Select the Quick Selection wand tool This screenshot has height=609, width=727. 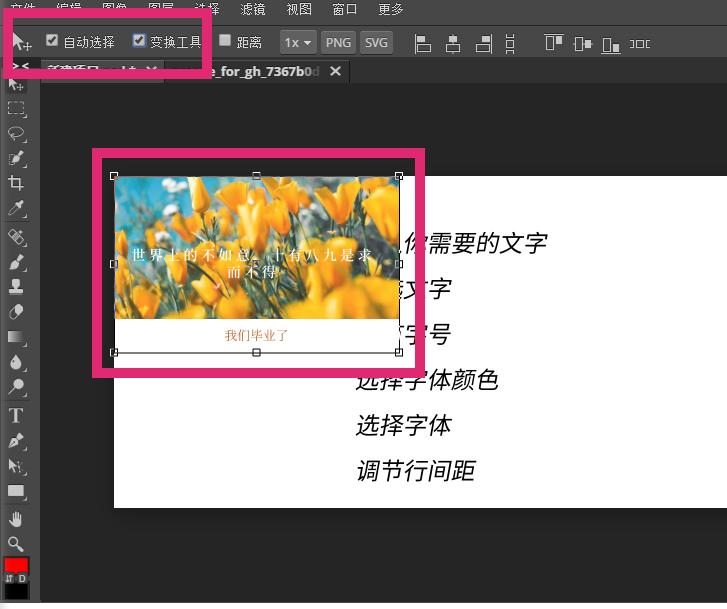17,158
